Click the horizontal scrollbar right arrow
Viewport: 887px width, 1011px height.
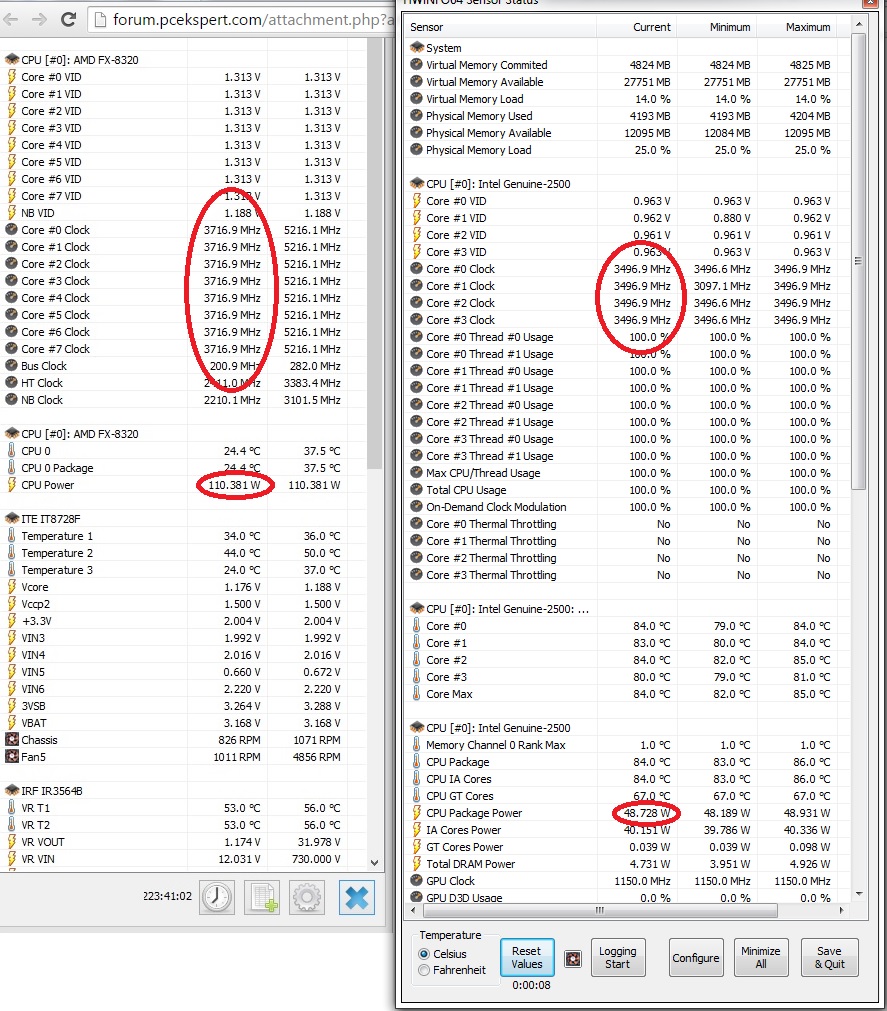(841, 910)
